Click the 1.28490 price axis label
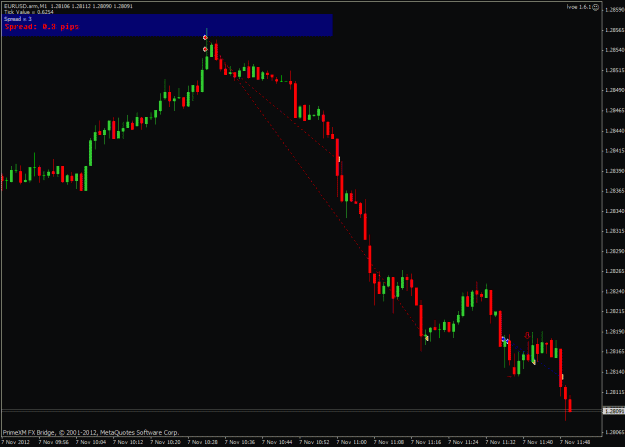Screen dimensions: 625x447 [x=614, y=90]
